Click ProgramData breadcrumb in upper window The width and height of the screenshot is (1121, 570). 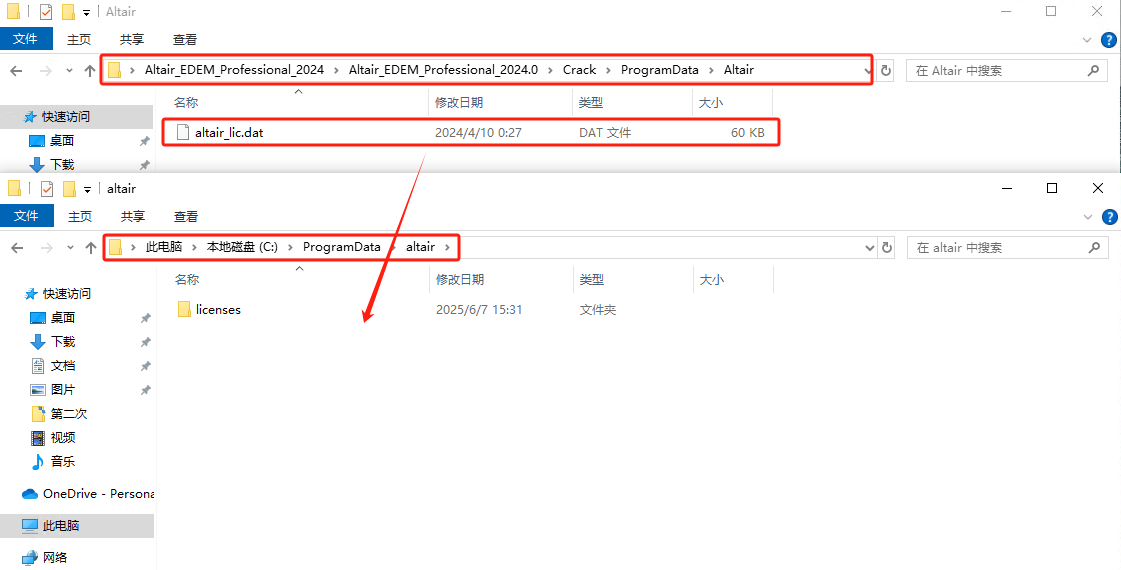click(659, 70)
